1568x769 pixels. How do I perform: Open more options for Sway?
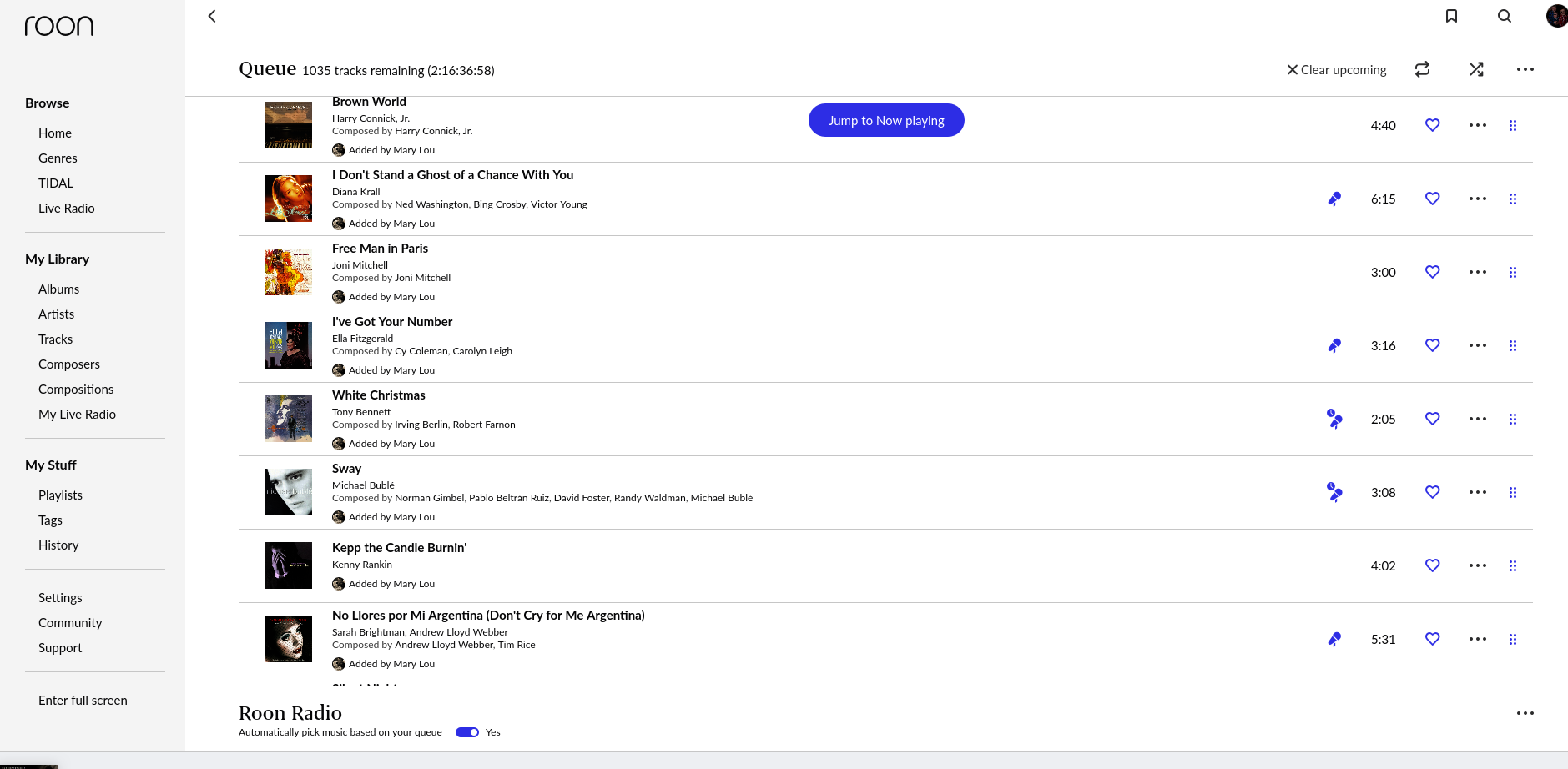click(x=1478, y=492)
